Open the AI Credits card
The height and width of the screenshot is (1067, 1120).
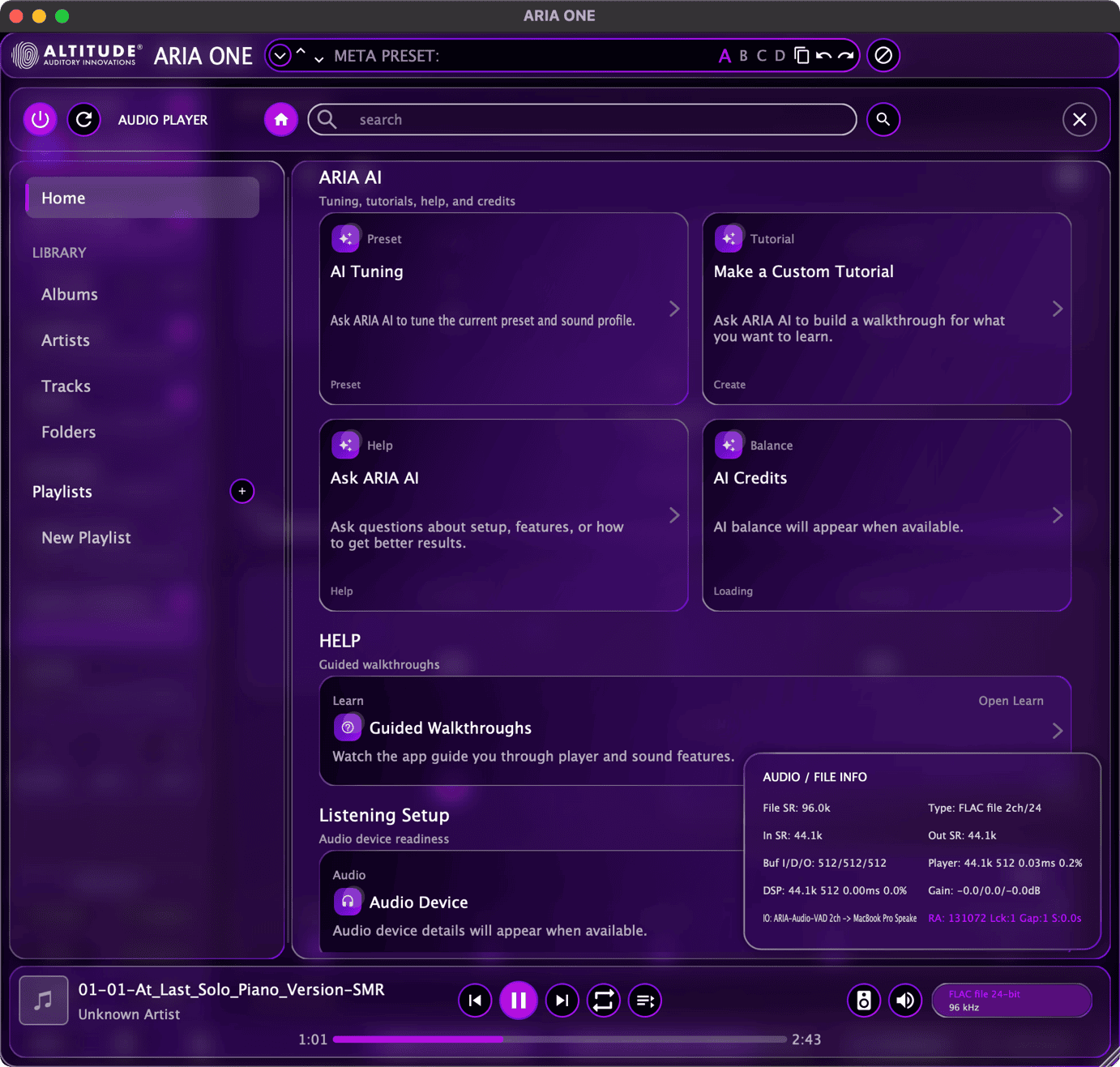coord(887,515)
